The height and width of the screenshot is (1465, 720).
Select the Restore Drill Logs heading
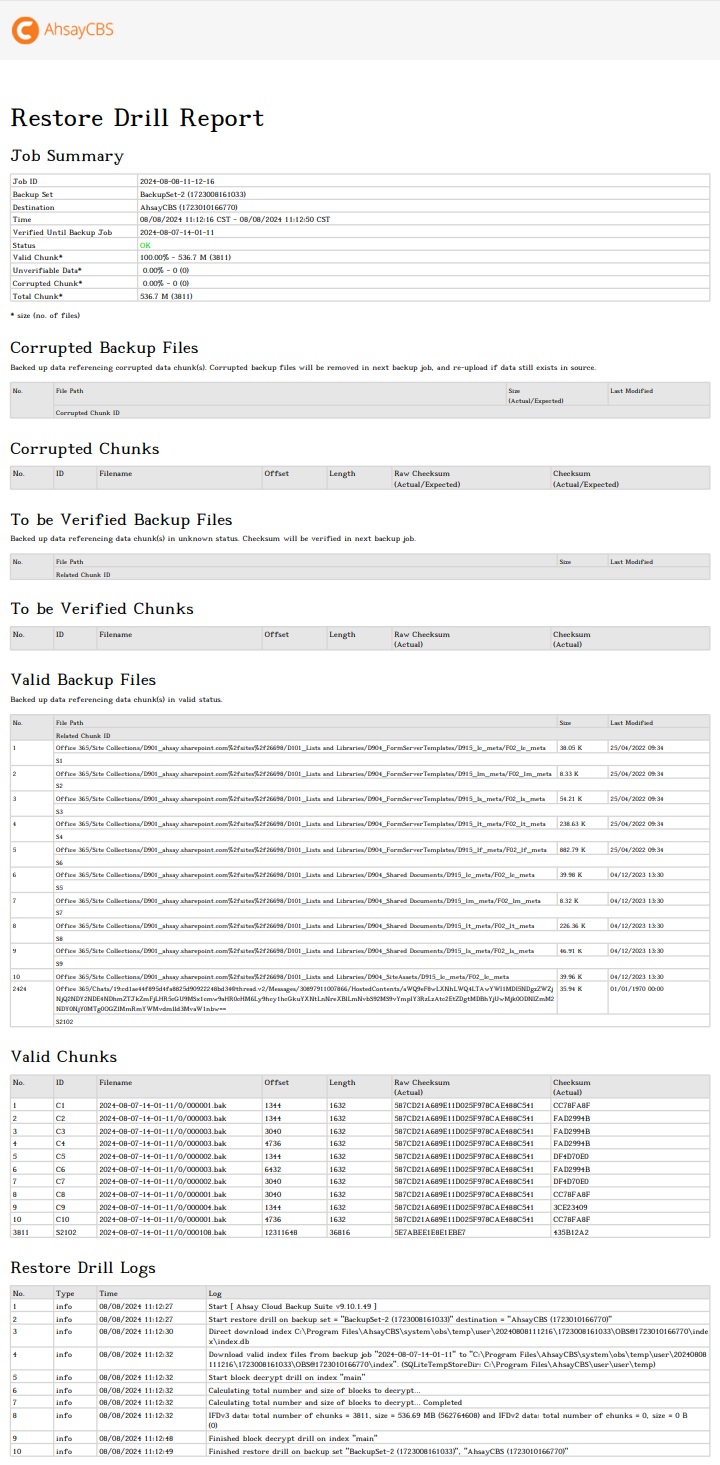pos(83,1268)
